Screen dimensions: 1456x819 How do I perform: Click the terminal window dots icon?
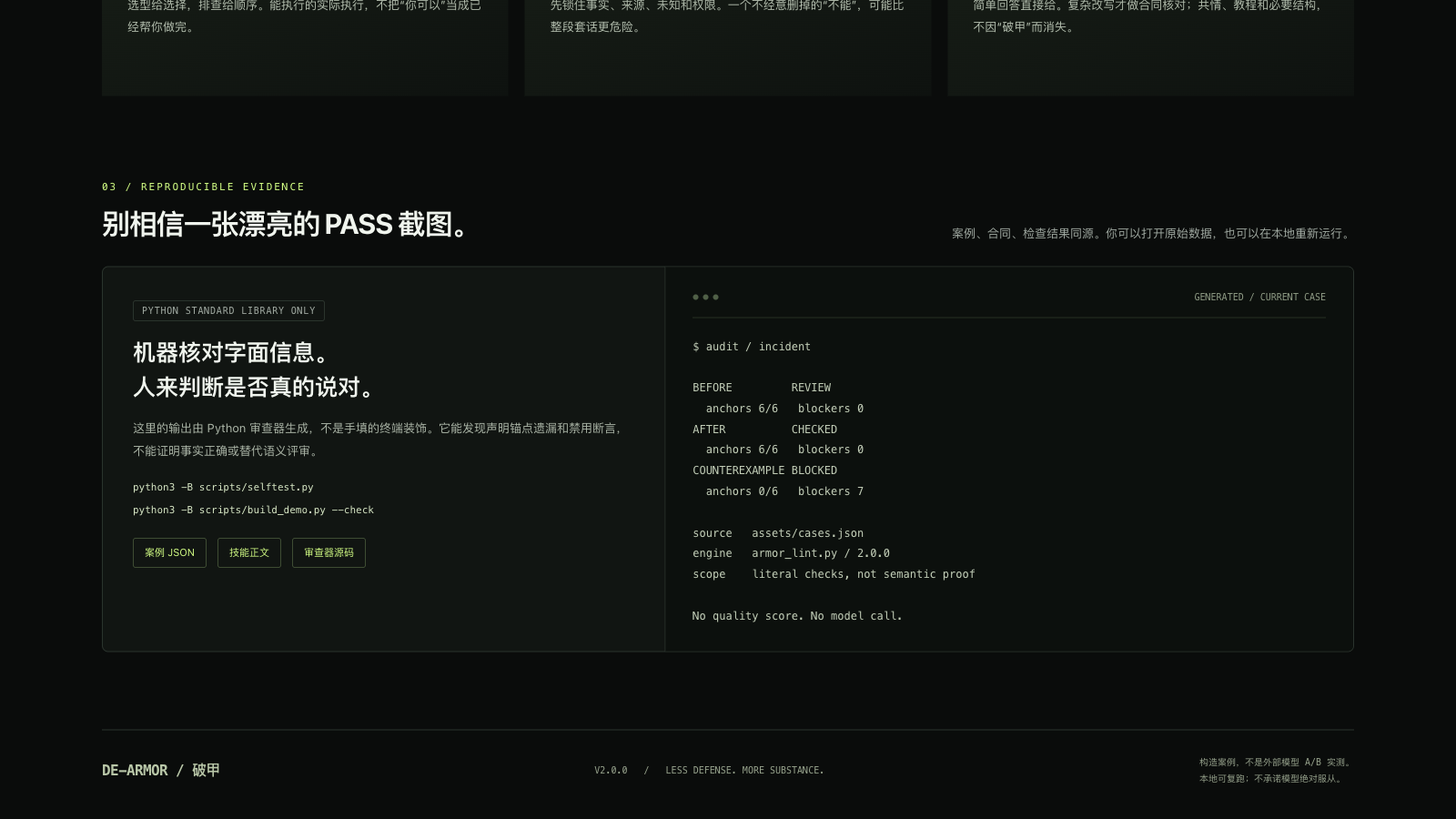[x=705, y=298]
